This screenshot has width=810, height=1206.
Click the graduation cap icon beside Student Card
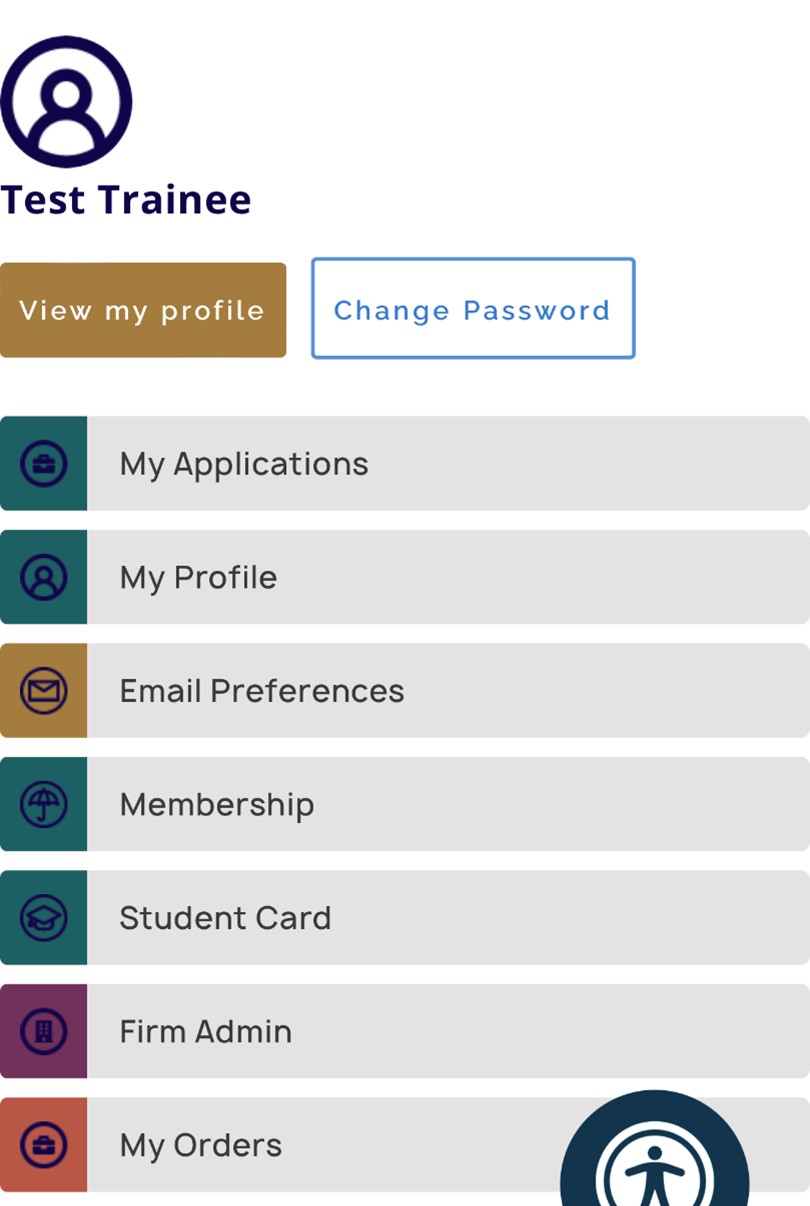[44, 918]
